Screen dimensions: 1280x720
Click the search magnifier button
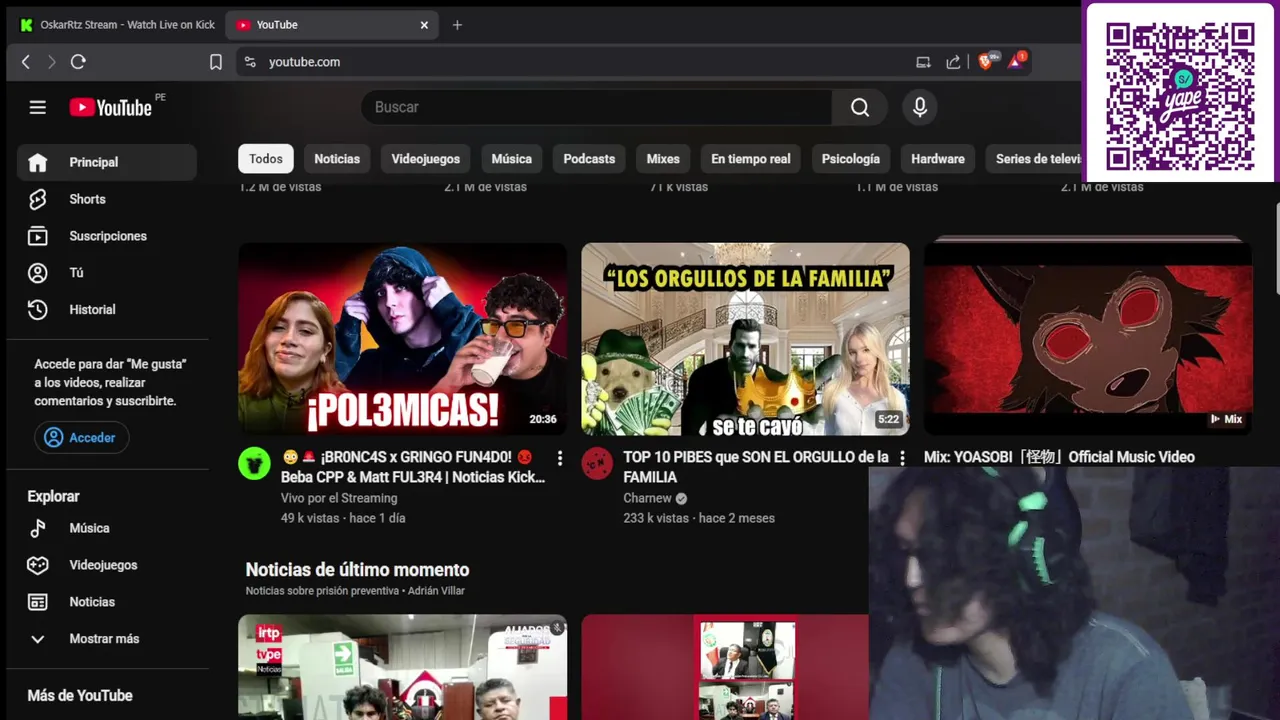(x=860, y=107)
